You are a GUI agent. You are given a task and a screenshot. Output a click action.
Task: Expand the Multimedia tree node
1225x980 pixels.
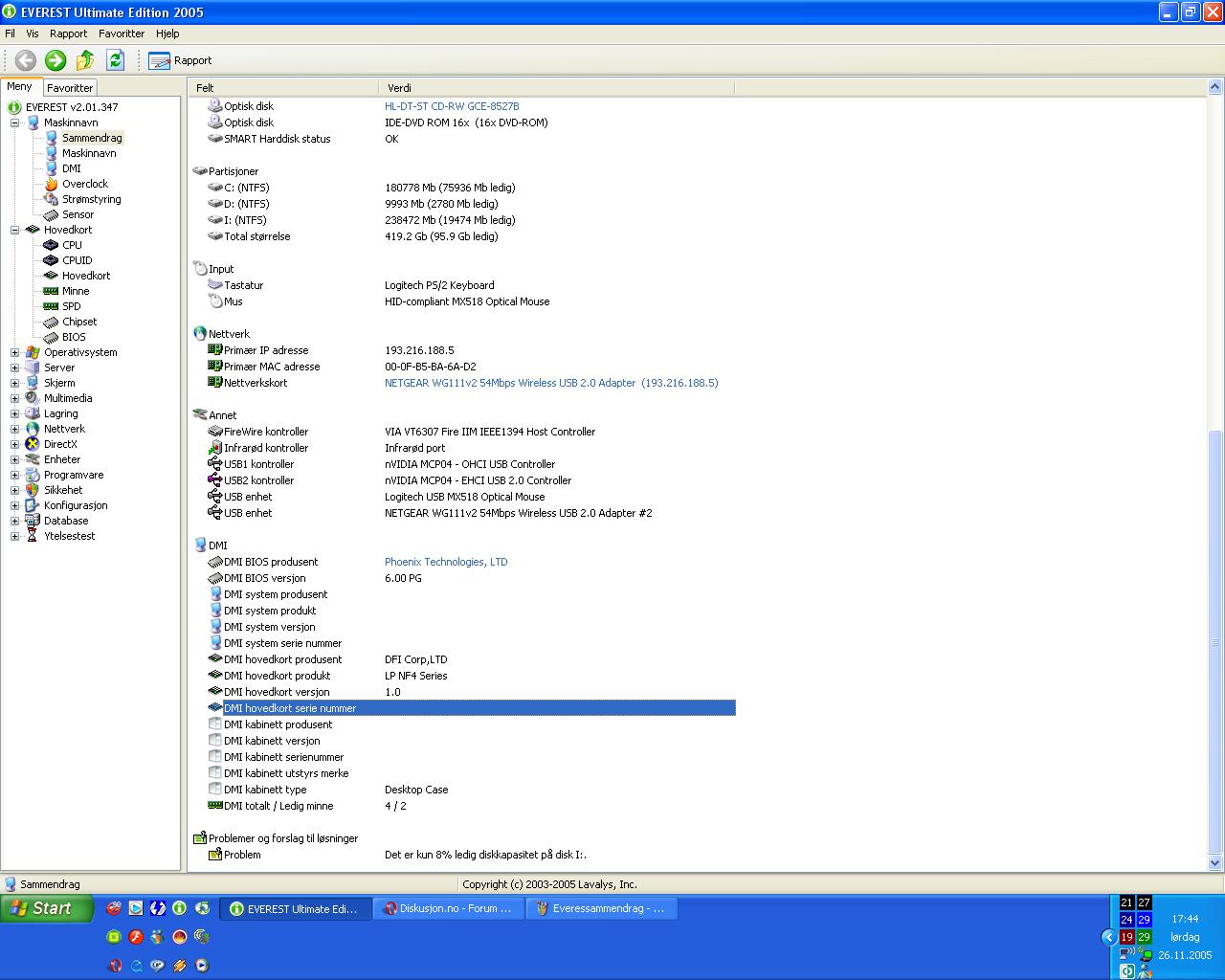[x=15, y=398]
